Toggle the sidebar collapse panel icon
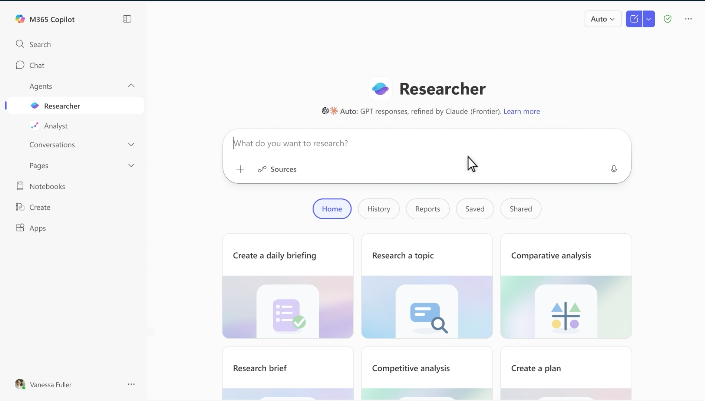Viewport: 705px width, 401px height. 127,19
